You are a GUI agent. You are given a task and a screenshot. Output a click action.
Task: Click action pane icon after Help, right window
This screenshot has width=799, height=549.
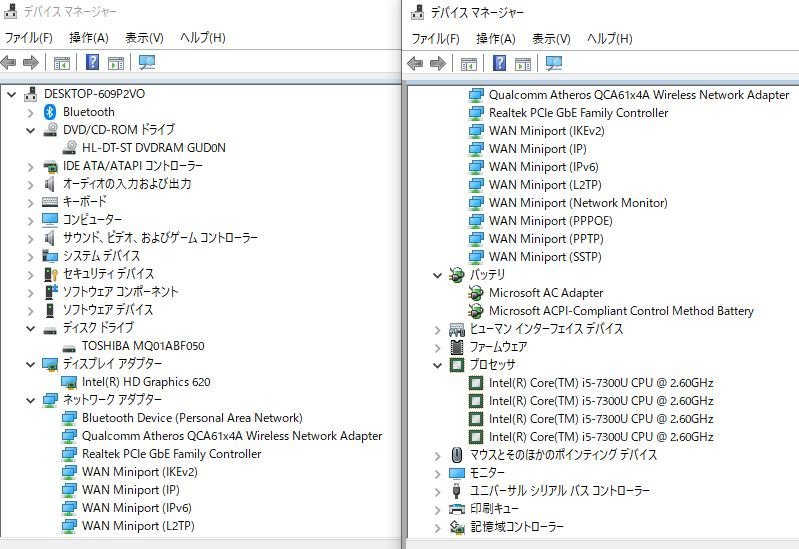[523, 64]
